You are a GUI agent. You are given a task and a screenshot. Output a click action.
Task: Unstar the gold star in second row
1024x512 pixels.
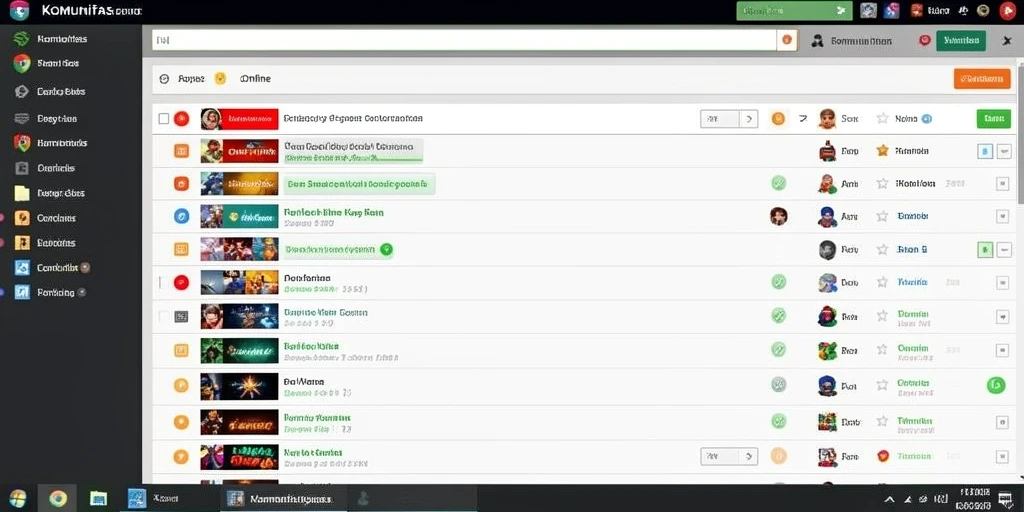(x=882, y=151)
